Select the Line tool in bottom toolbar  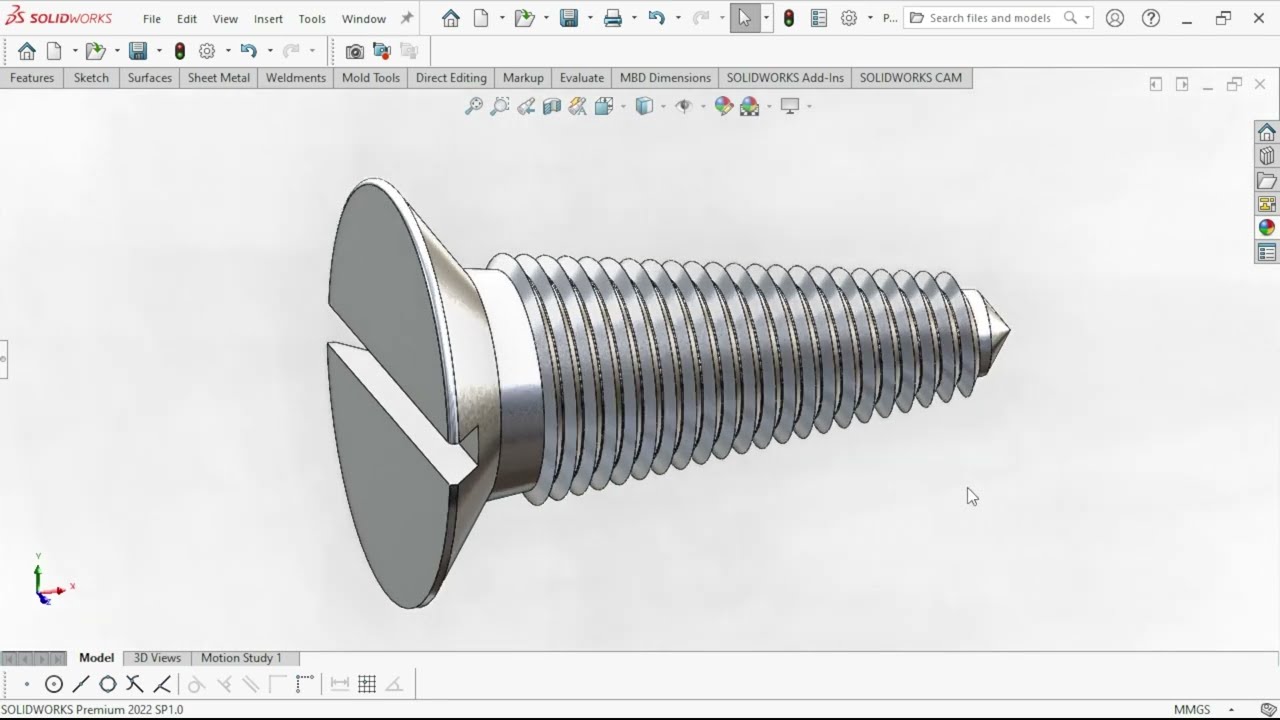click(81, 685)
